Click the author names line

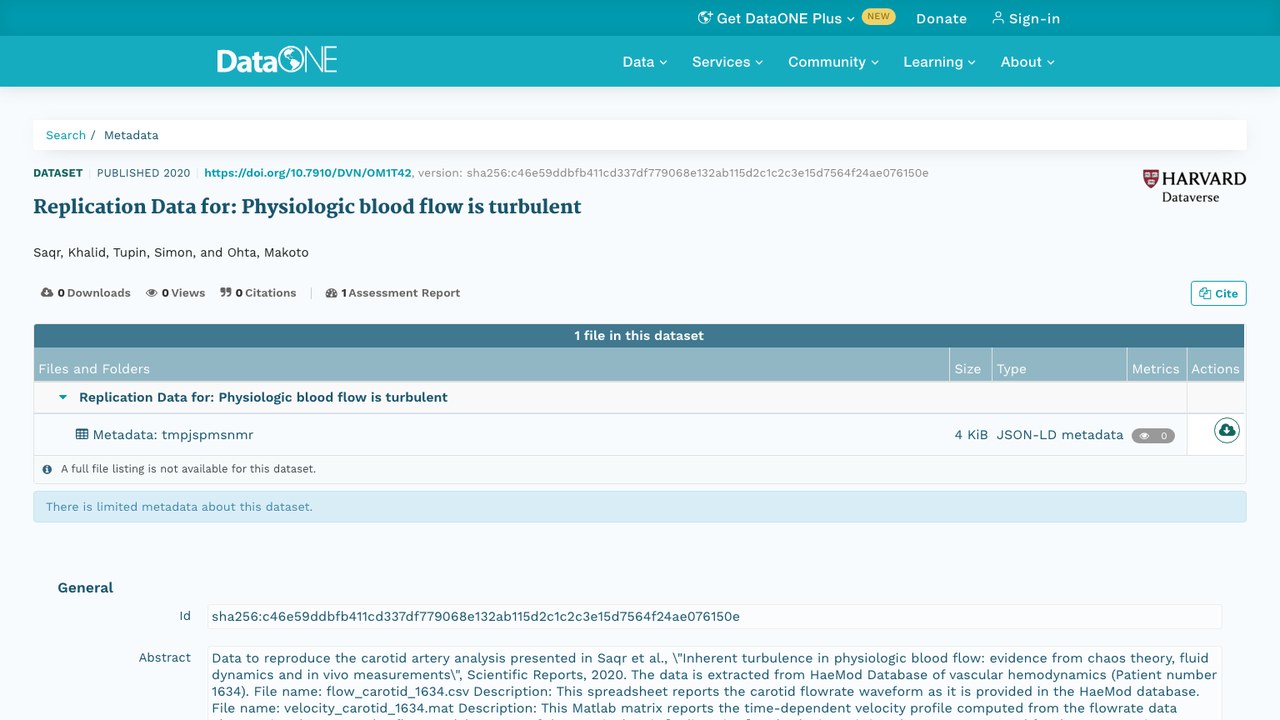[171, 253]
